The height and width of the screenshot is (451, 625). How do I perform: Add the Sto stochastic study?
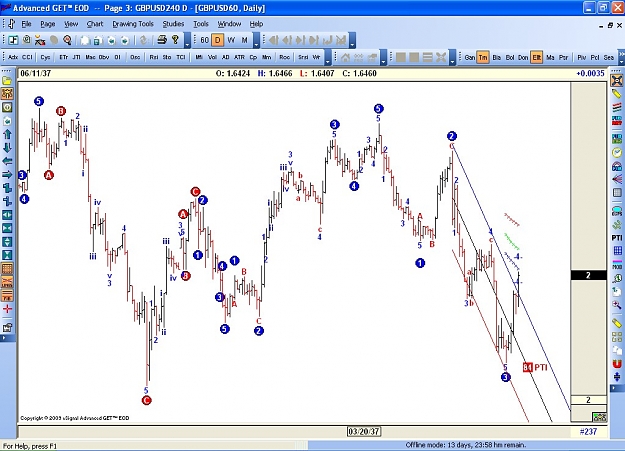pyautogui.click(x=167, y=57)
